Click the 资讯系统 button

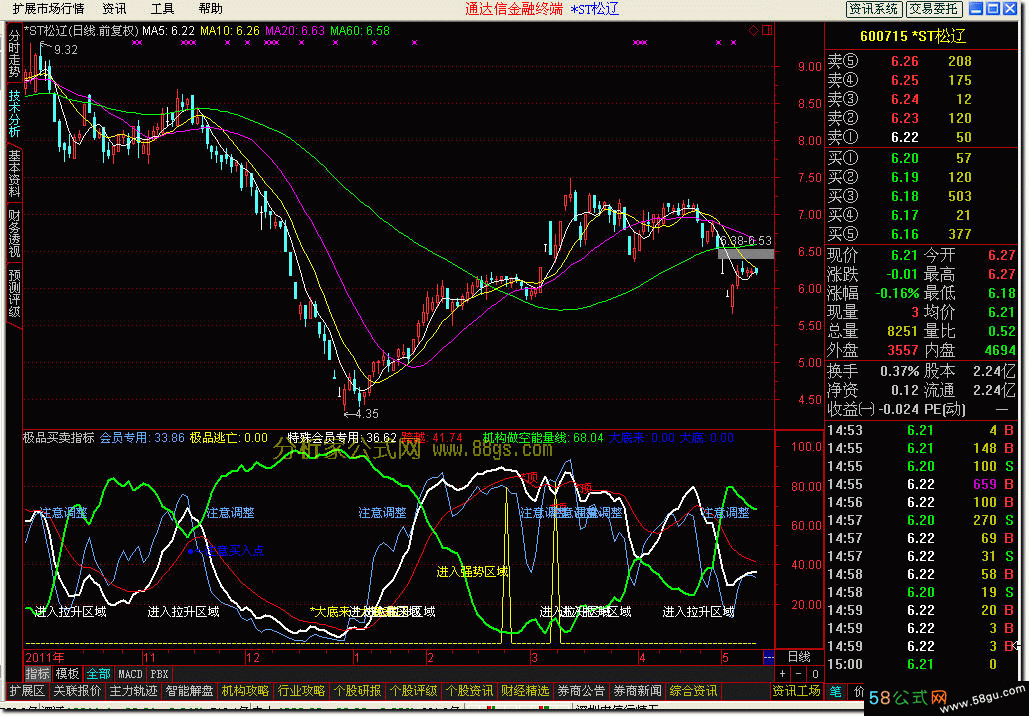coord(874,9)
